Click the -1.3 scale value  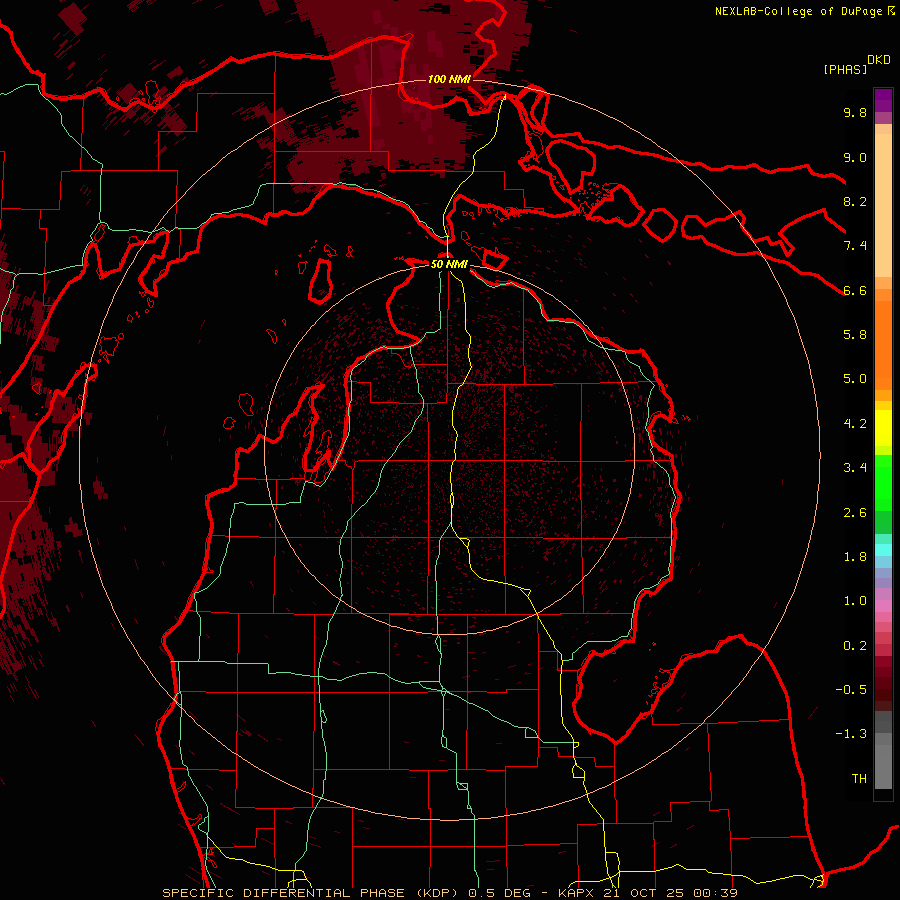tap(851, 734)
